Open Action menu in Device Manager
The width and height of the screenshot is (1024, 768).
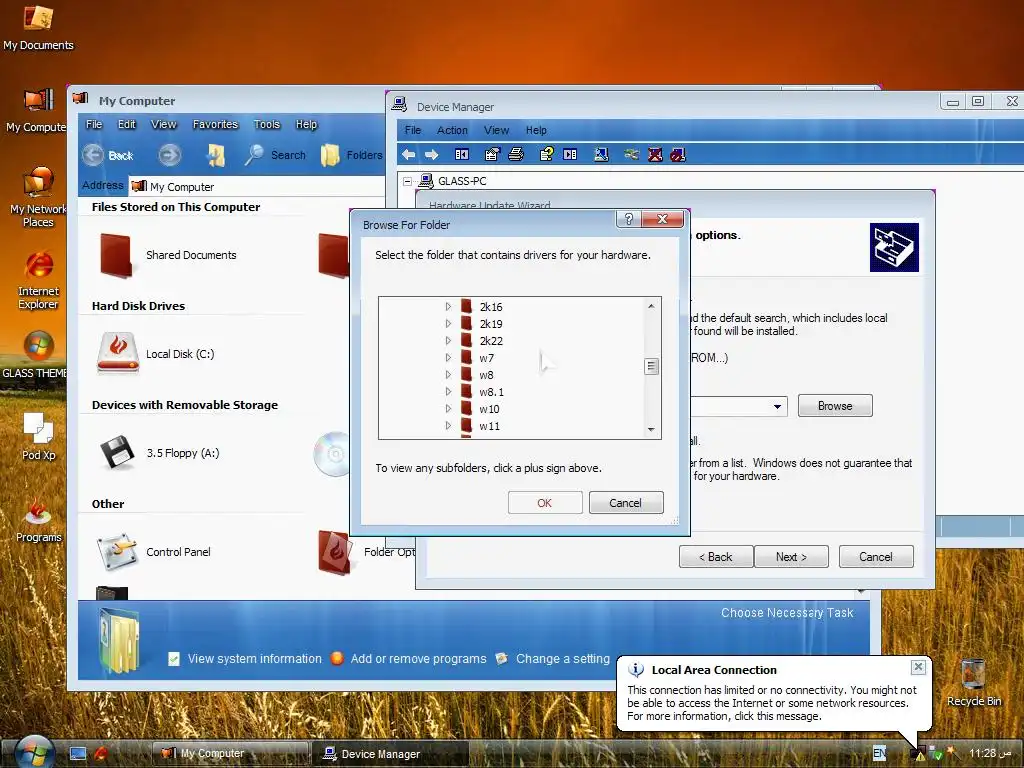click(x=452, y=130)
